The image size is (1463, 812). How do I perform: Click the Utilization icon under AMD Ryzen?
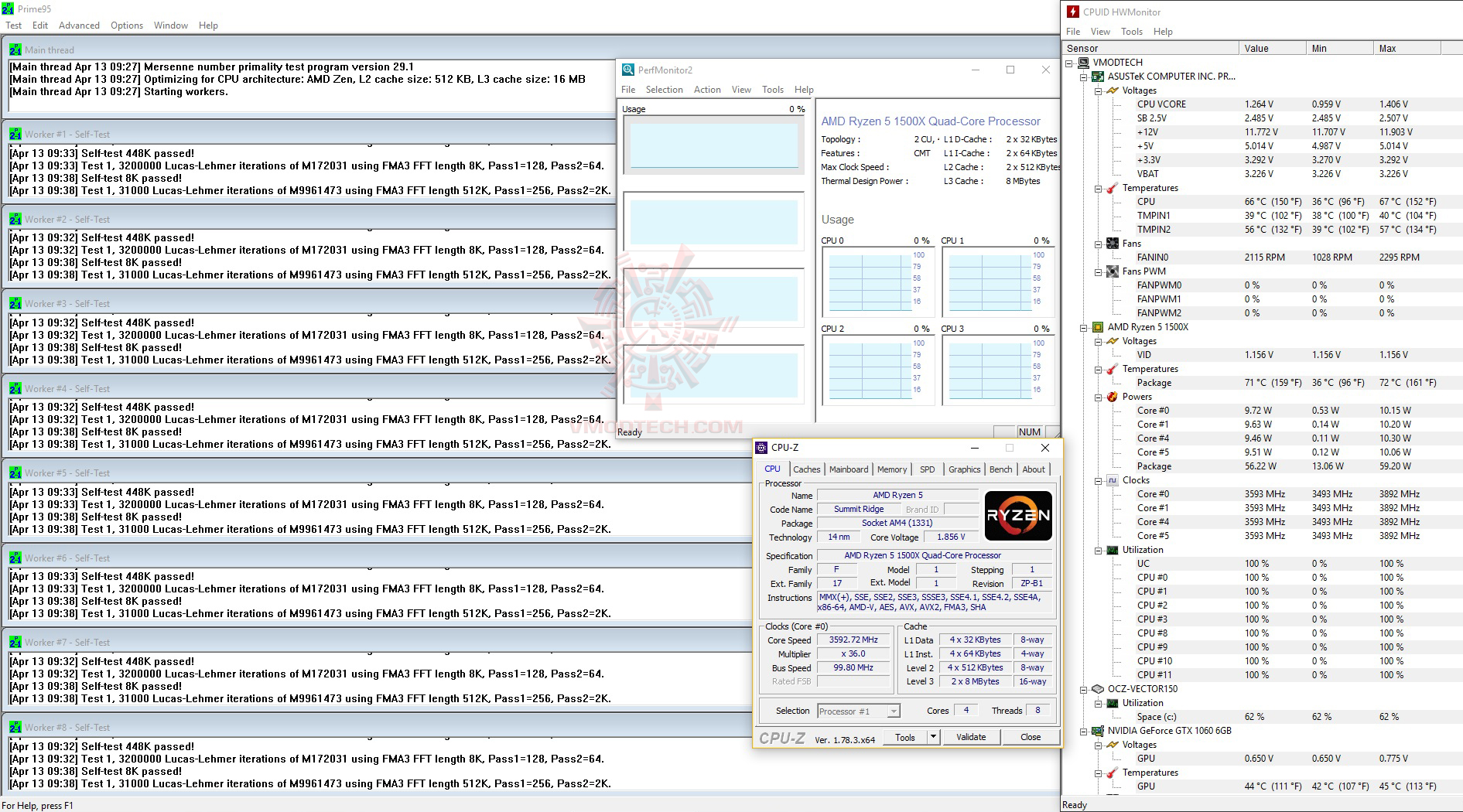tap(1113, 550)
